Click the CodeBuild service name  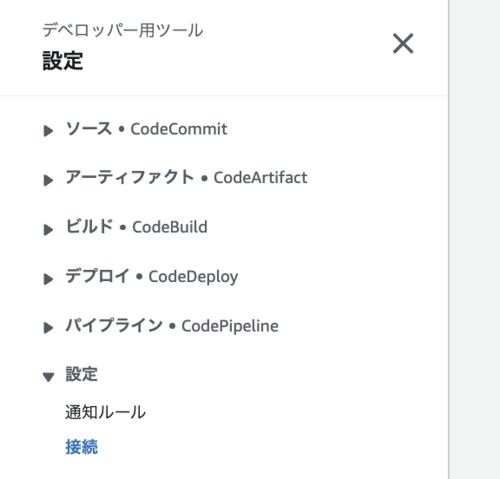click(170, 227)
